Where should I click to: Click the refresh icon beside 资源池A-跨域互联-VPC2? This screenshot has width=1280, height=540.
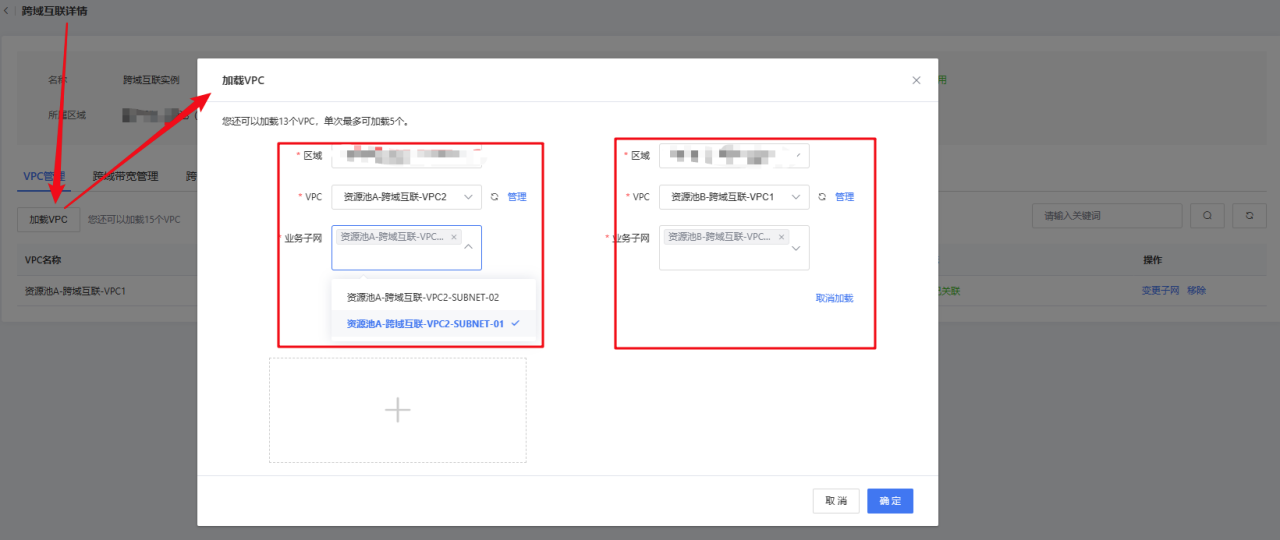pos(494,197)
